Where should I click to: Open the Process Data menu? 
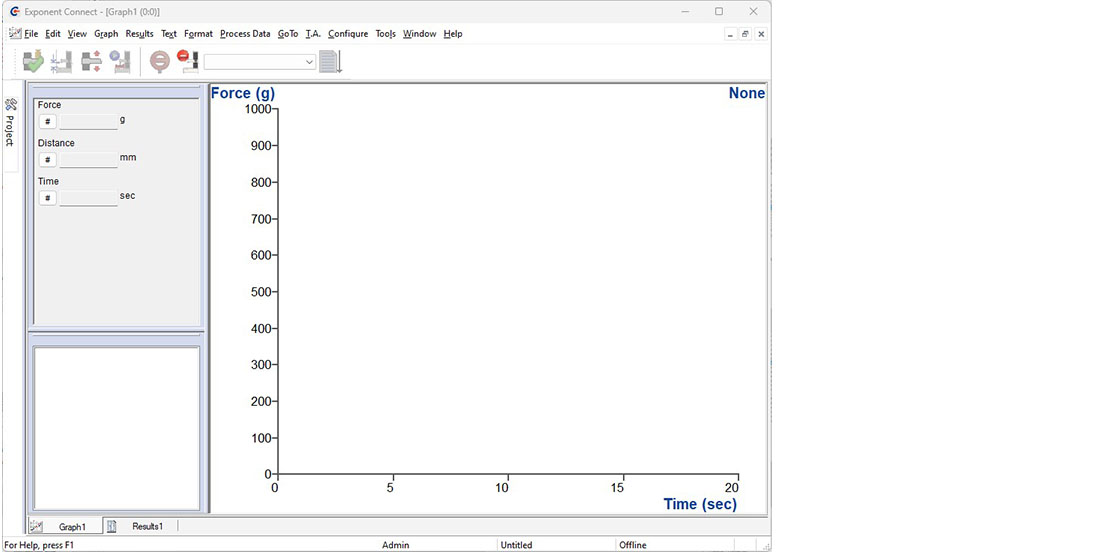(x=245, y=34)
